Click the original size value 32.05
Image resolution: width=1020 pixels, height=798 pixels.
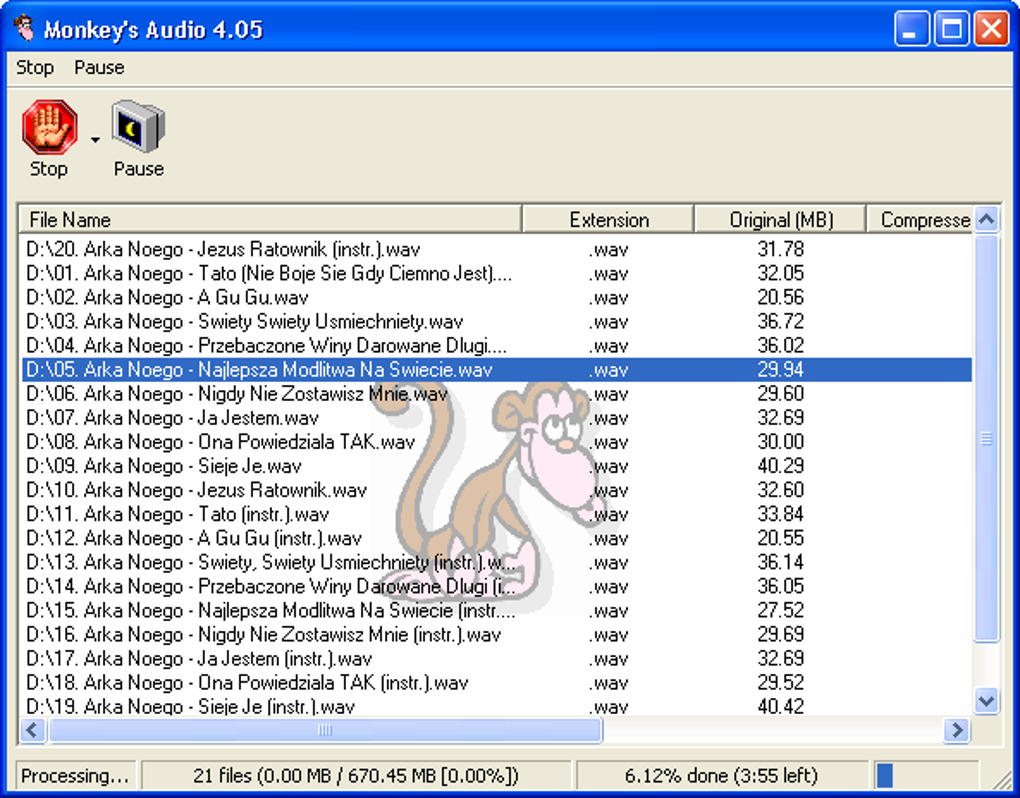coord(781,273)
